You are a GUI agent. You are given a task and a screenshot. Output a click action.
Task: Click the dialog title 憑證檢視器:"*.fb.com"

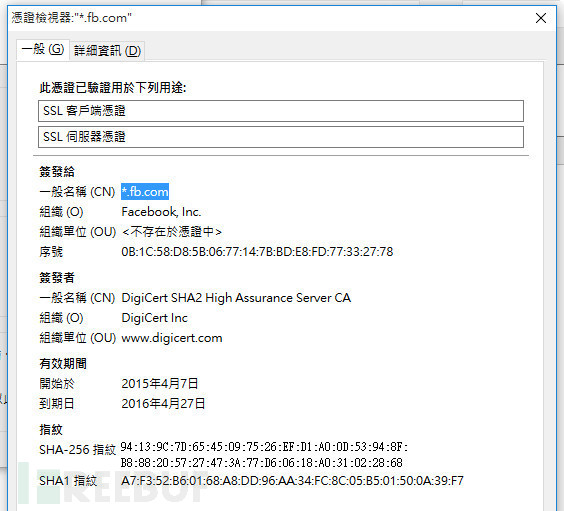(x=72, y=18)
